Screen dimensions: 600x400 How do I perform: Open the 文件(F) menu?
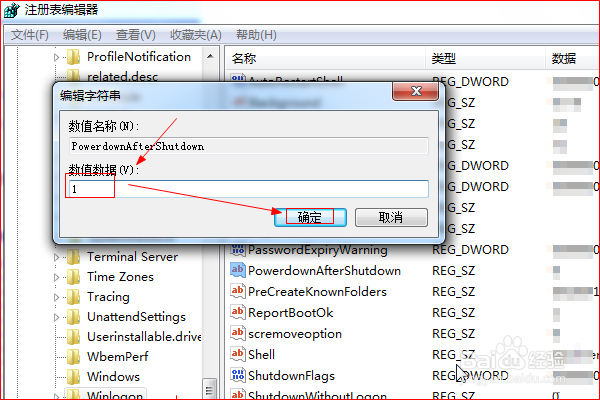[30, 35]
